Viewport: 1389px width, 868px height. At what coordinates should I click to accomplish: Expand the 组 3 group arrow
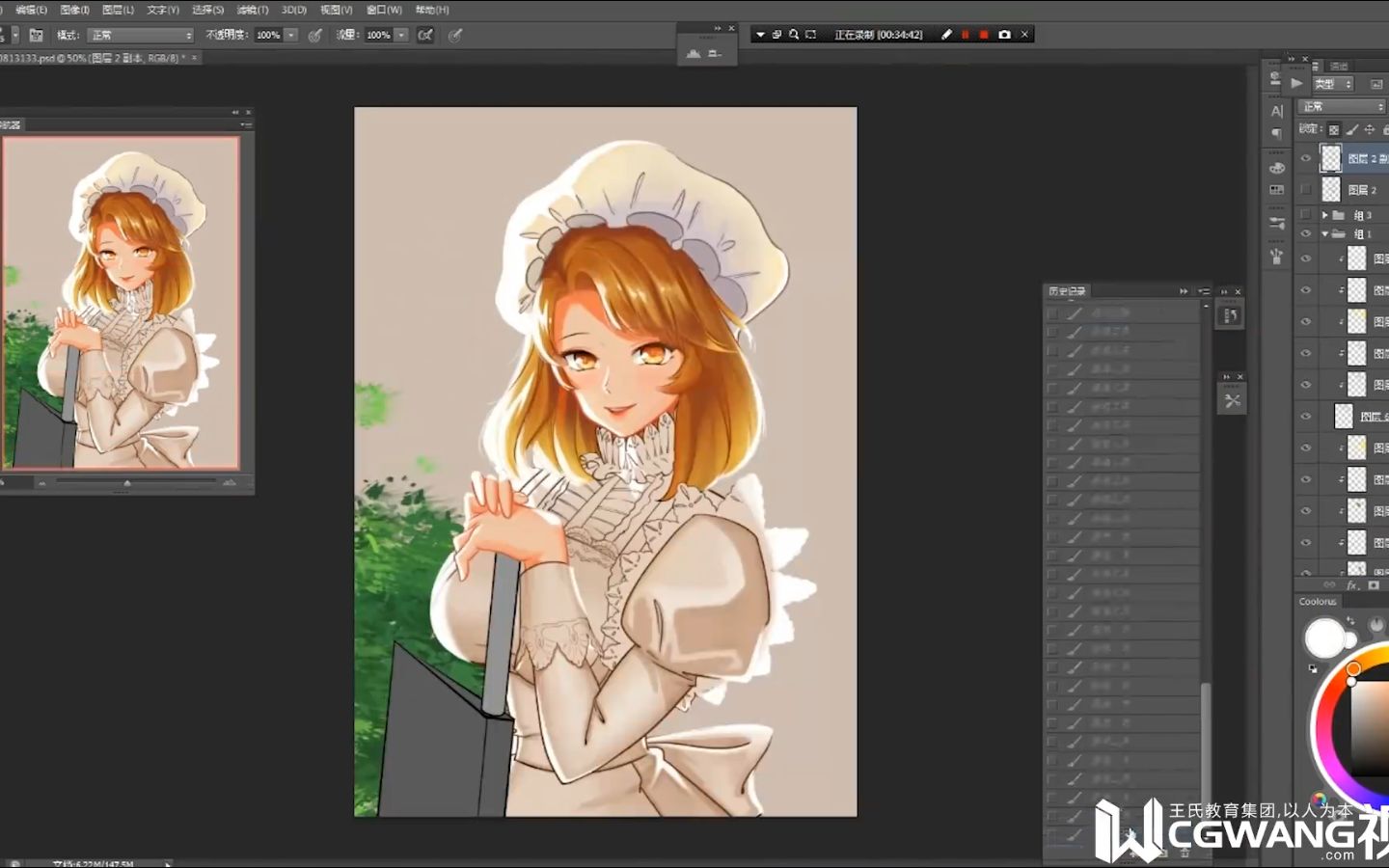click(1325, 215)
